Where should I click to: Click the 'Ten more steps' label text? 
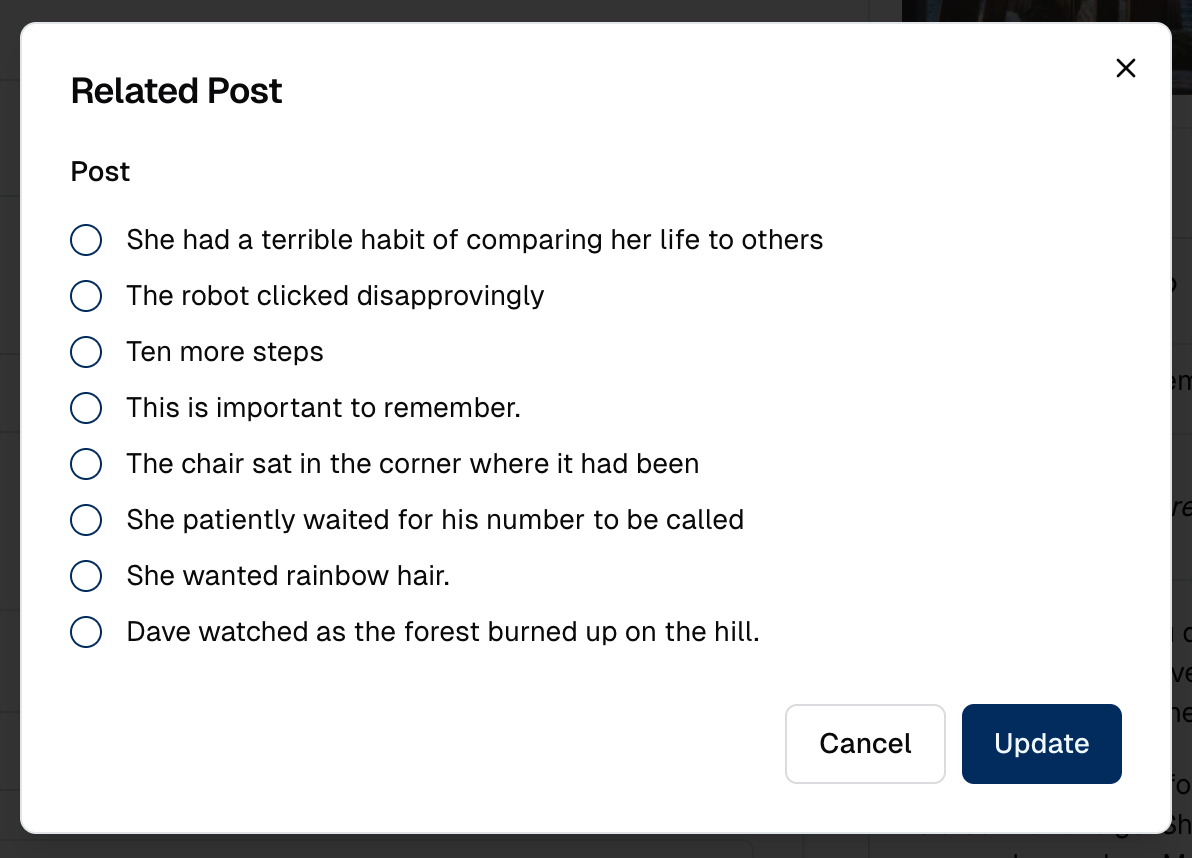tap(225, 352)
